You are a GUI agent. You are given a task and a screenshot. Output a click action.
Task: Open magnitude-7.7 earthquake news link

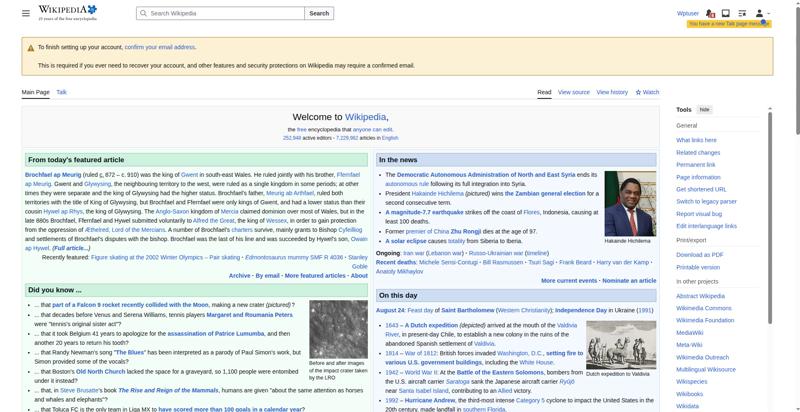pos(424,212)
